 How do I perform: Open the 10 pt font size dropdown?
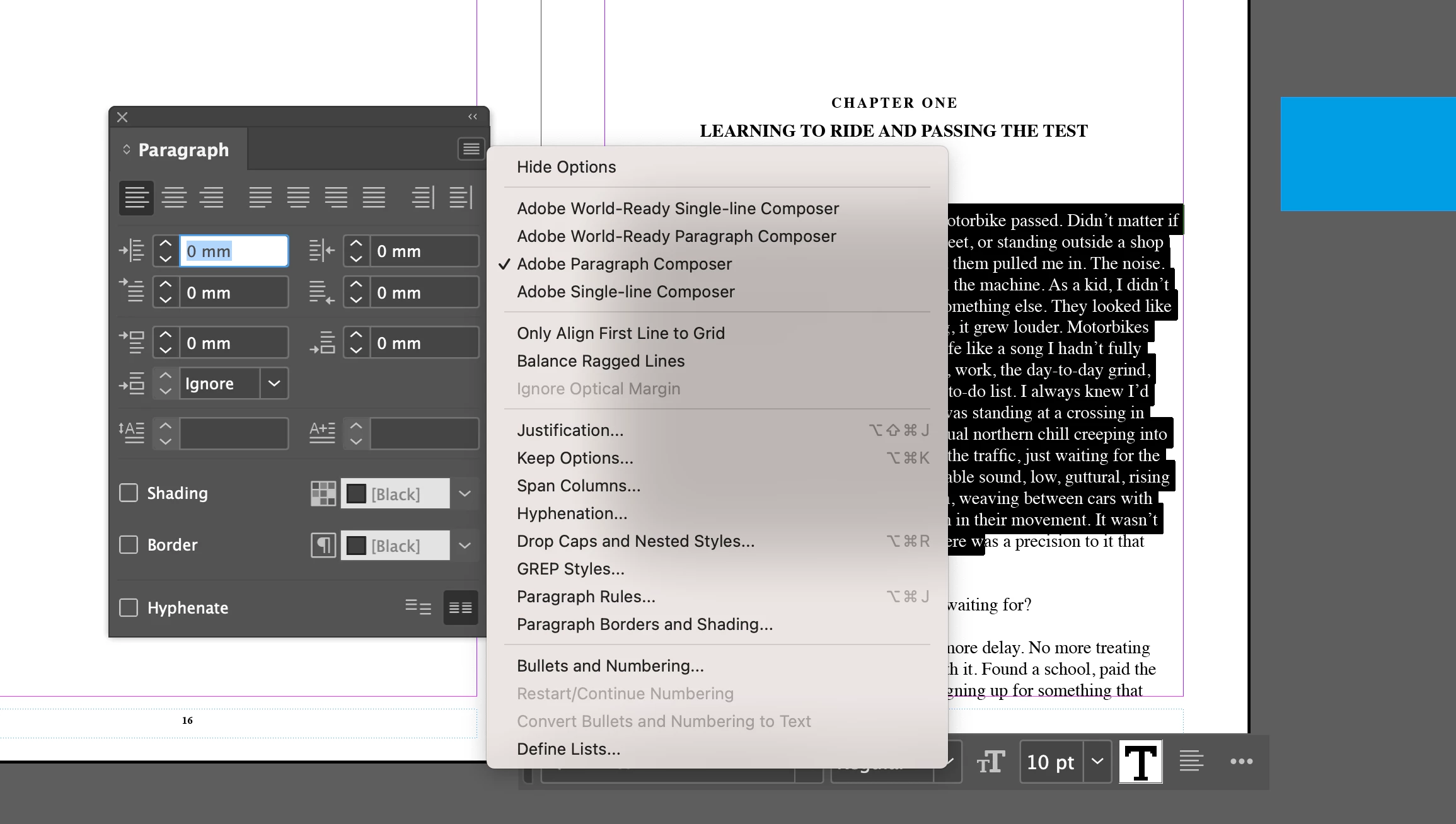coord(1097,762)
